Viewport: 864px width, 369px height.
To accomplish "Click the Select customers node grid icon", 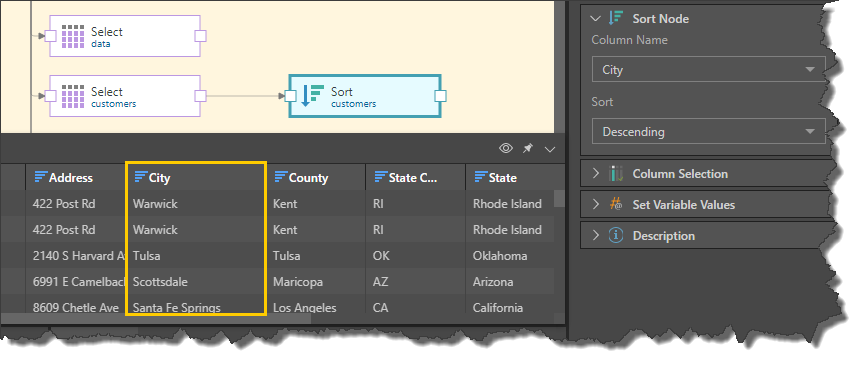I will coord(72,96).
